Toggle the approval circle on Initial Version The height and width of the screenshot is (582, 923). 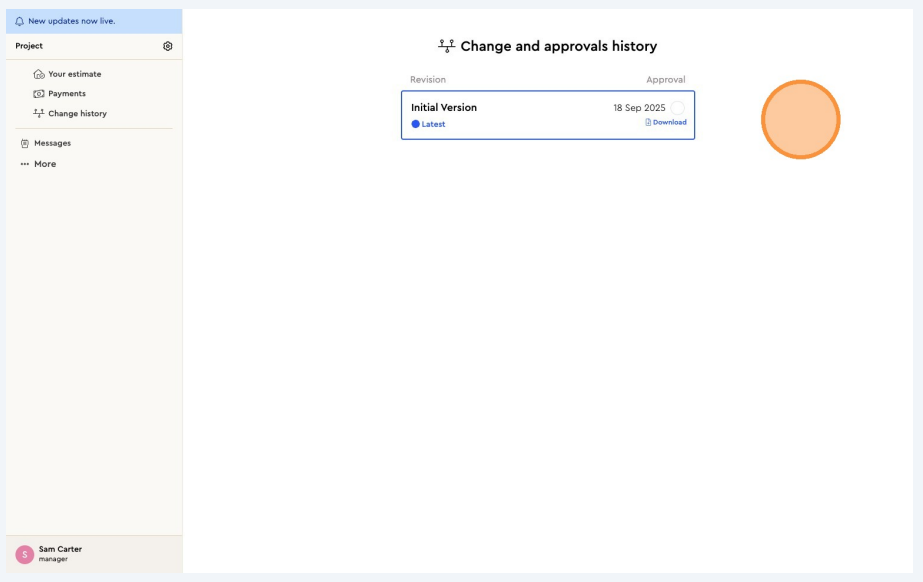point(677,108)
